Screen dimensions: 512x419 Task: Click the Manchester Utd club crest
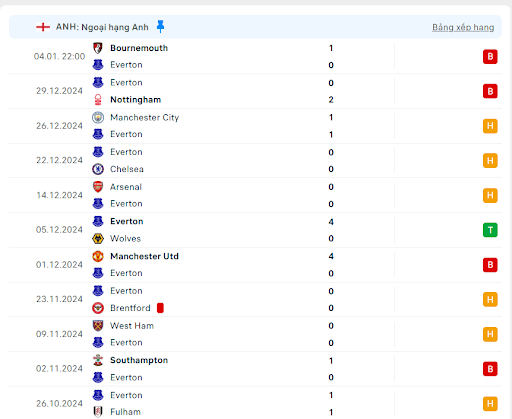click(x=98, y=256)
